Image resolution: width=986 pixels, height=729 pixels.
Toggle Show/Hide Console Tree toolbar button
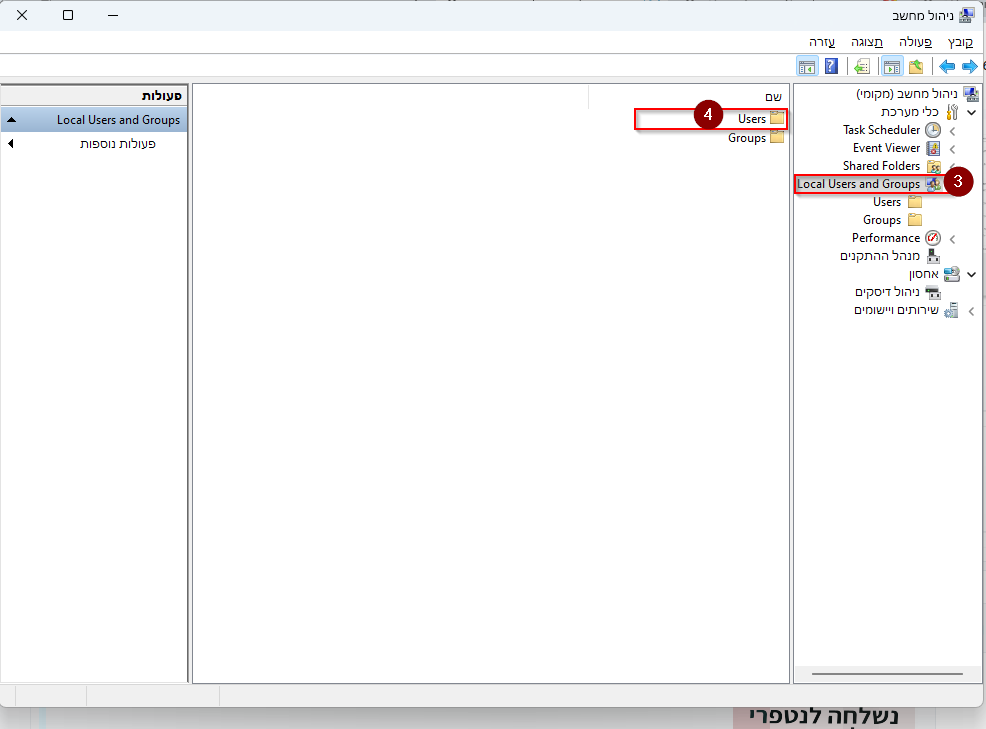891,67
